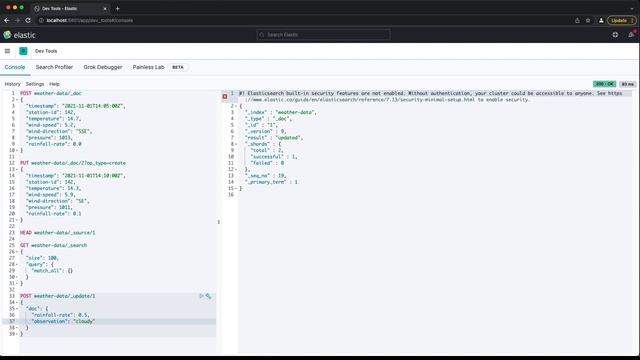Close the Dev Tools browser tab

pyautogui.click(x=105, y=8)
